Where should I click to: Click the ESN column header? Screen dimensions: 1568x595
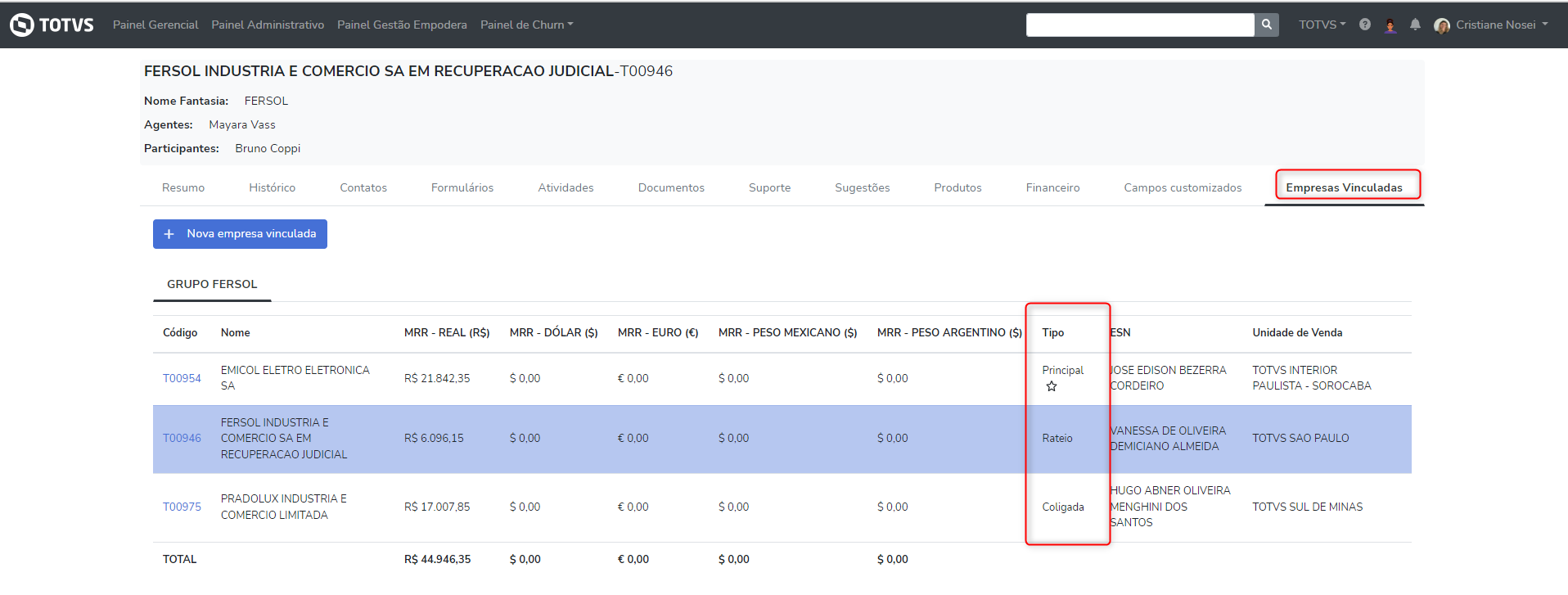point(1120,332)
